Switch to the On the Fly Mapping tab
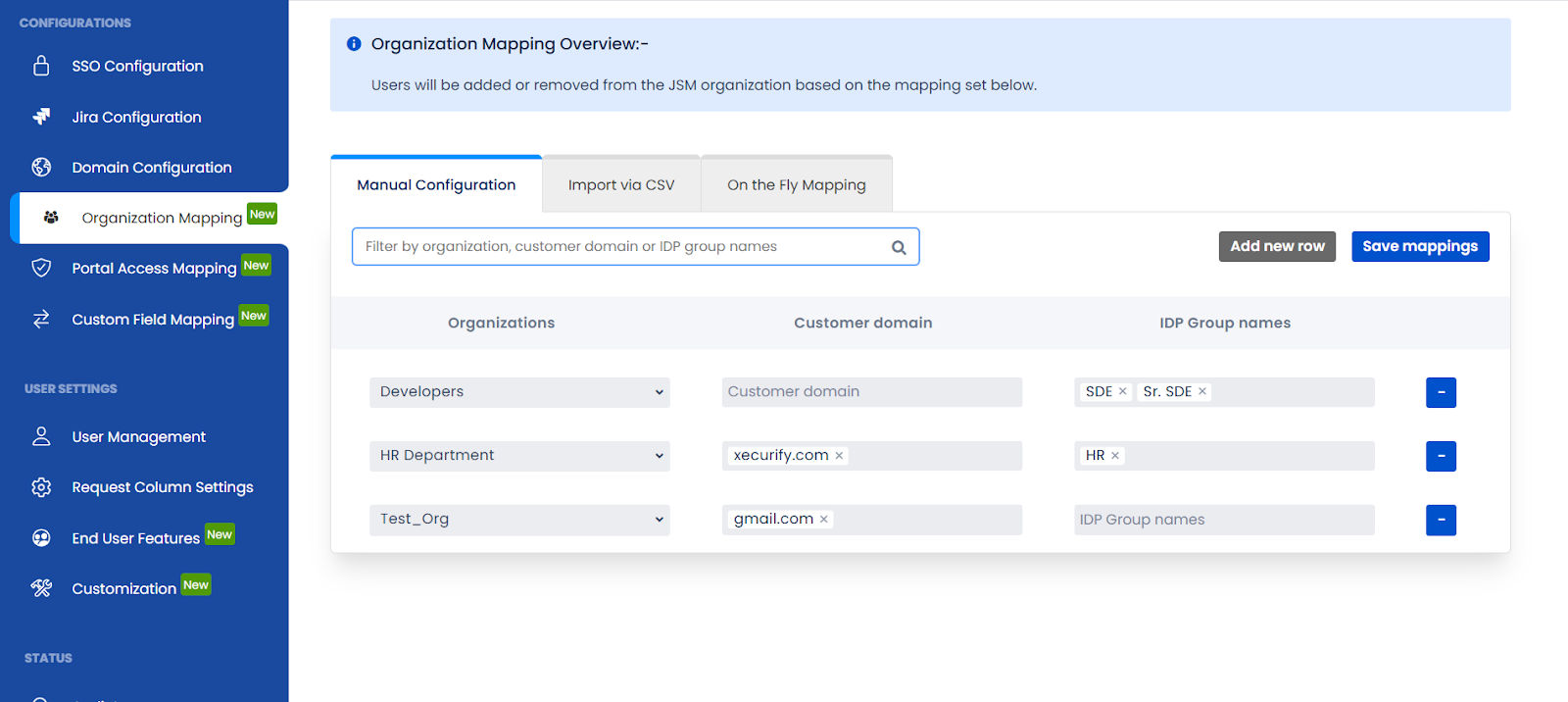Image resolution: width=1568 pixels, height=702 pixels. 797,184
